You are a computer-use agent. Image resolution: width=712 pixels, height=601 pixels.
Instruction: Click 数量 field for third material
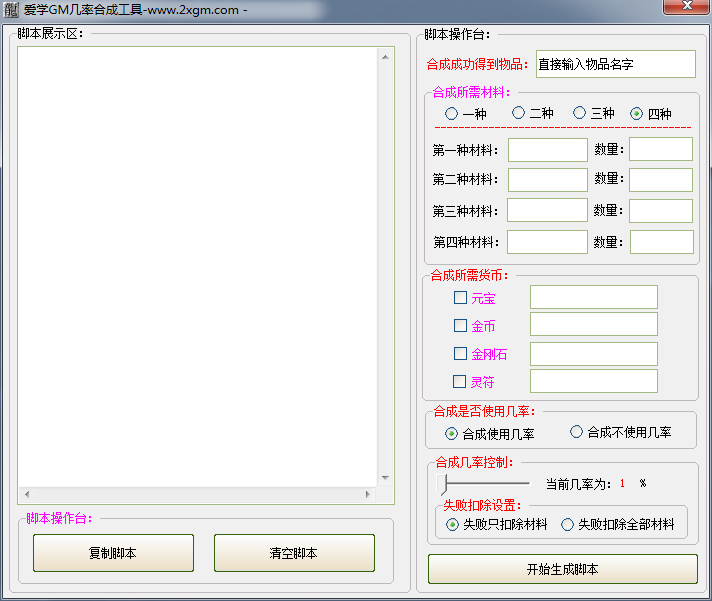[x=661, y=211]
